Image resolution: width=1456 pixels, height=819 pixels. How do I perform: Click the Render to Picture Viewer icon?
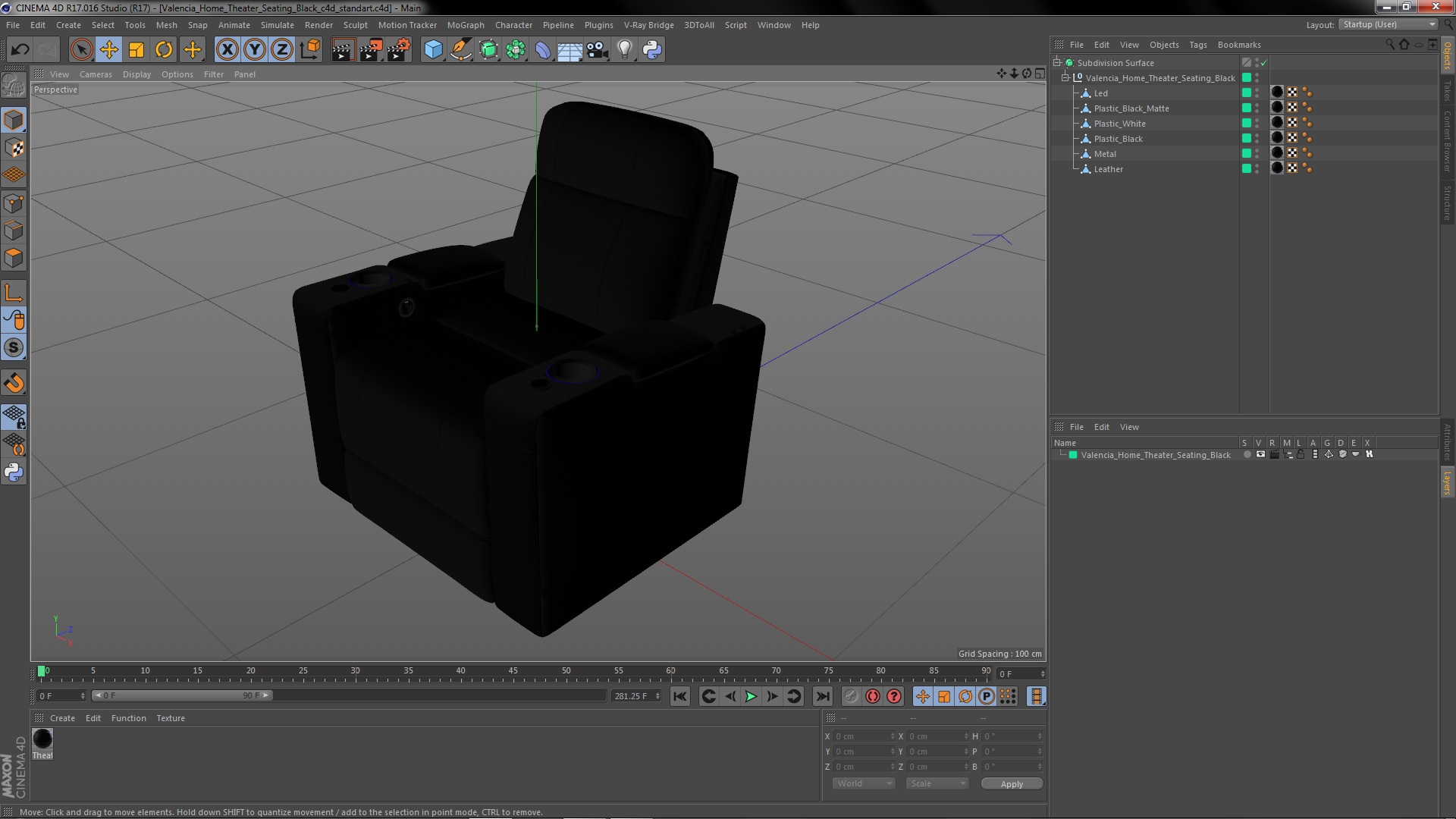(x=370, y=50)
